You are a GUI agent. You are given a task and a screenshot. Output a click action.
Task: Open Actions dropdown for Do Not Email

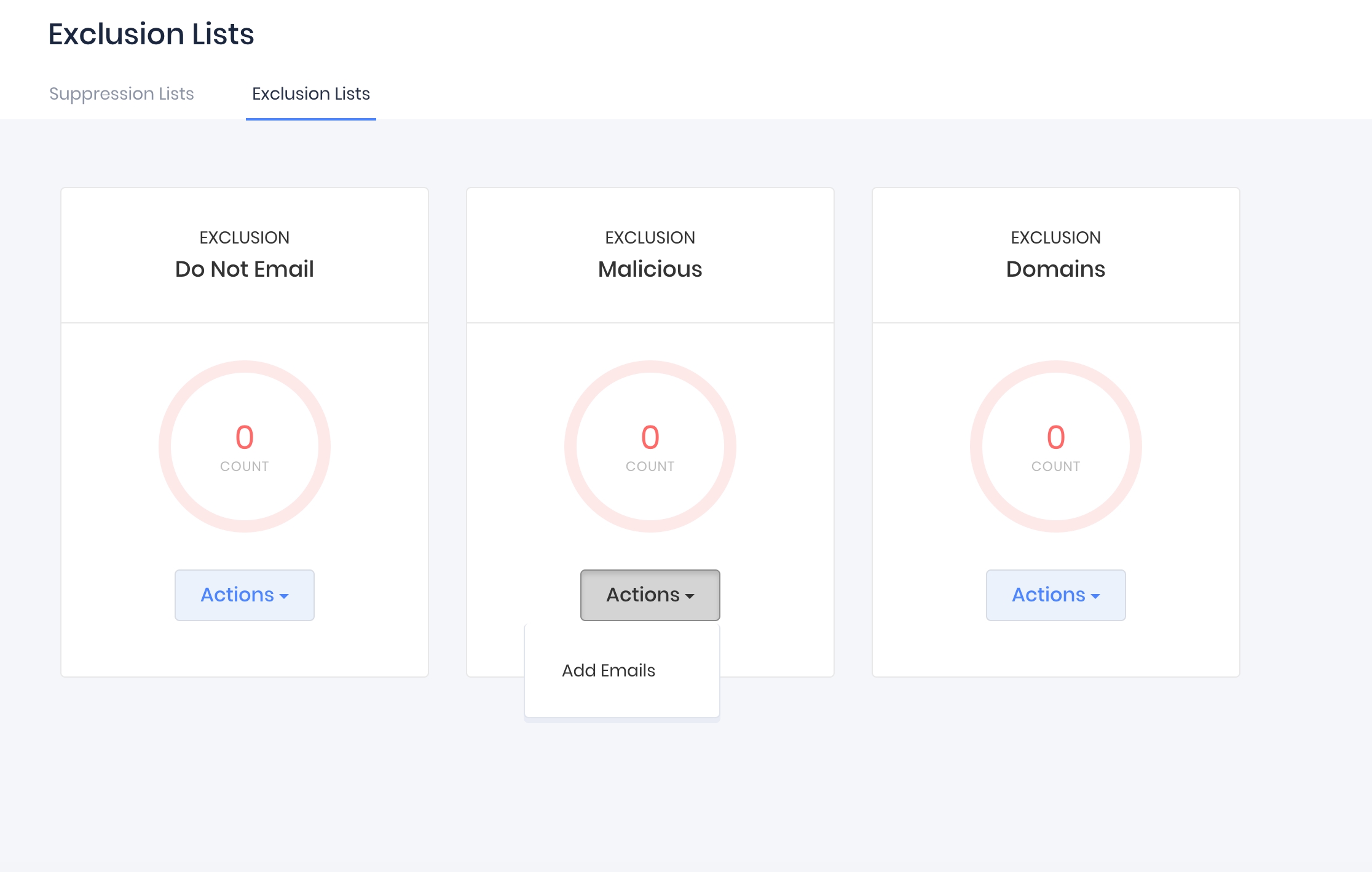point(244,595)
